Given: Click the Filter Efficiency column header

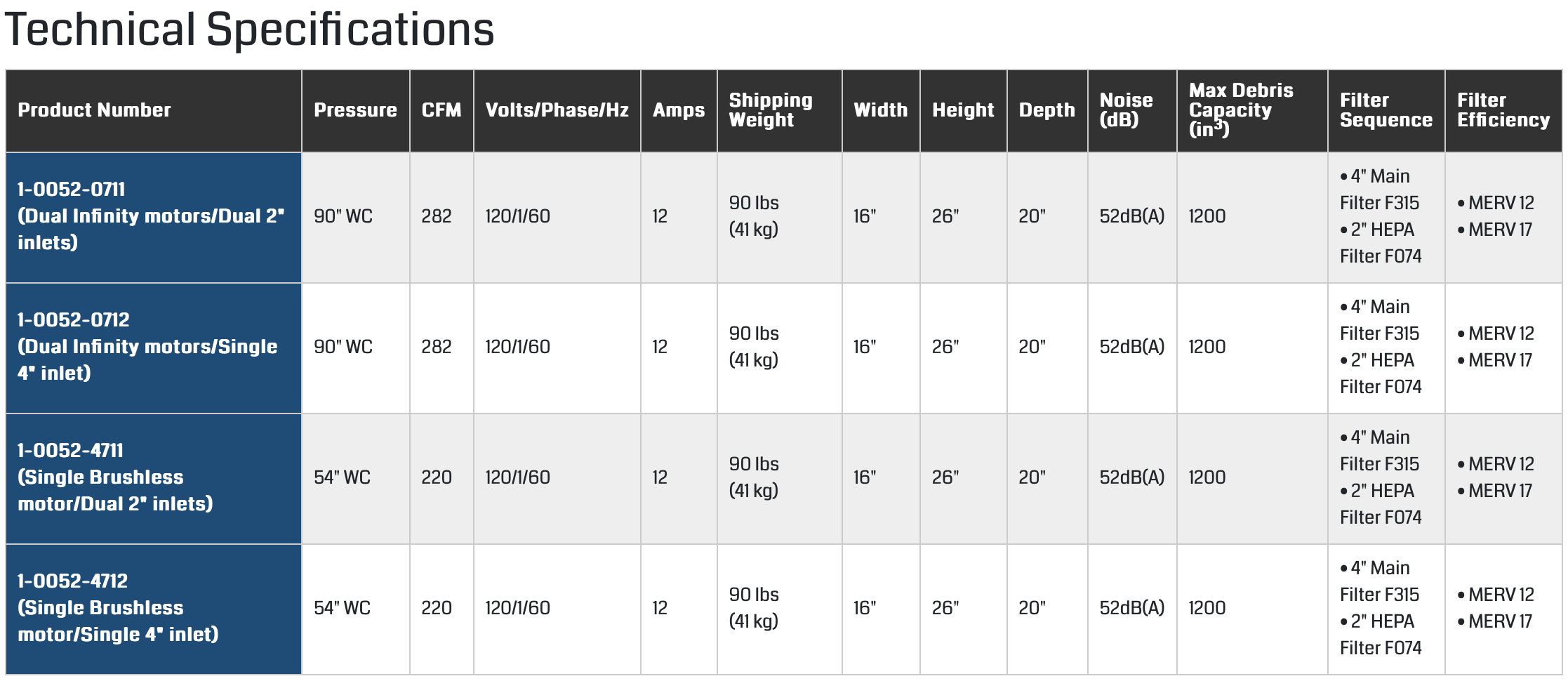Looking at the screenshot, I should (1503, 110).
